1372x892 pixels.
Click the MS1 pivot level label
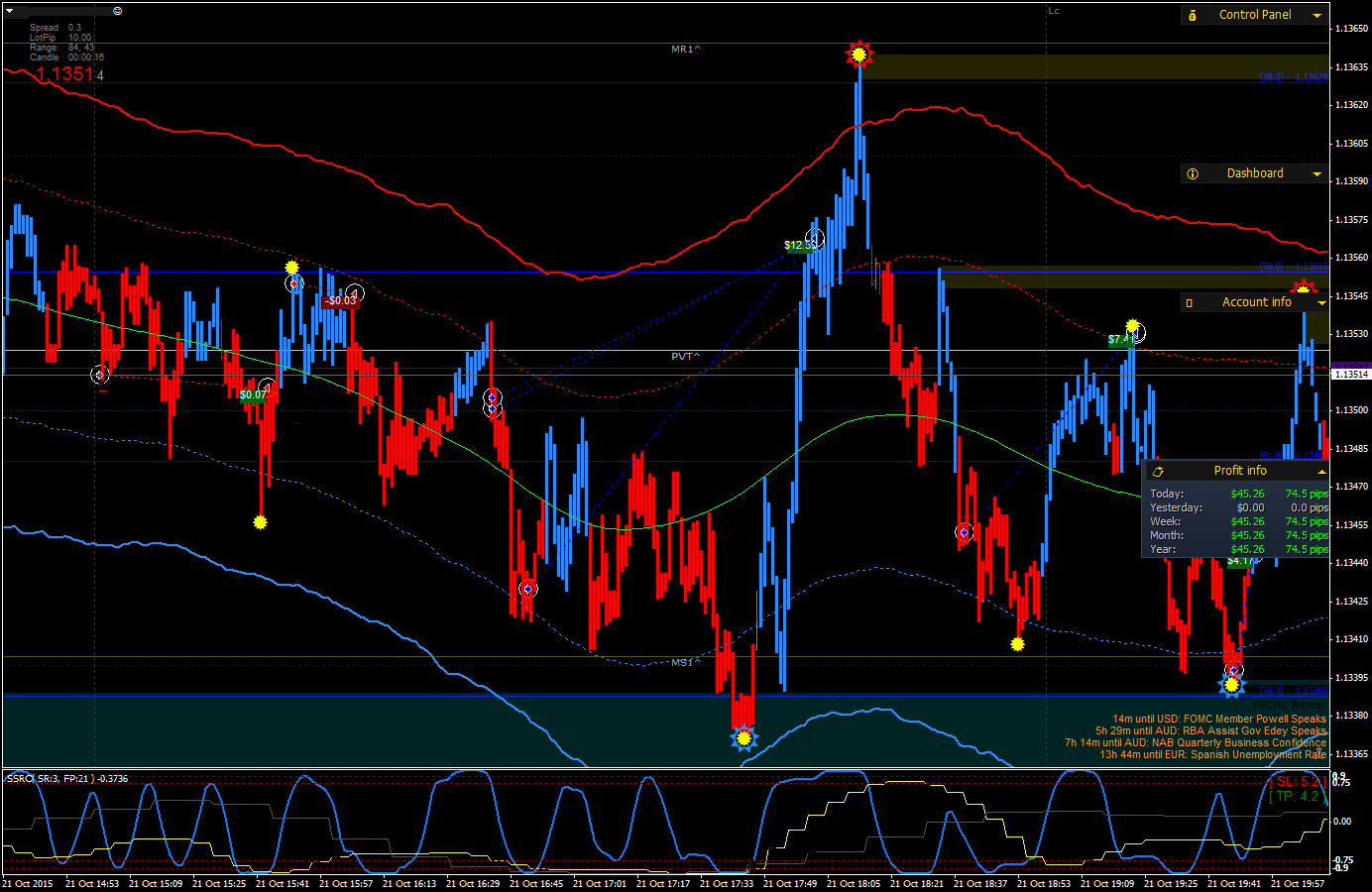coord(685,663)
